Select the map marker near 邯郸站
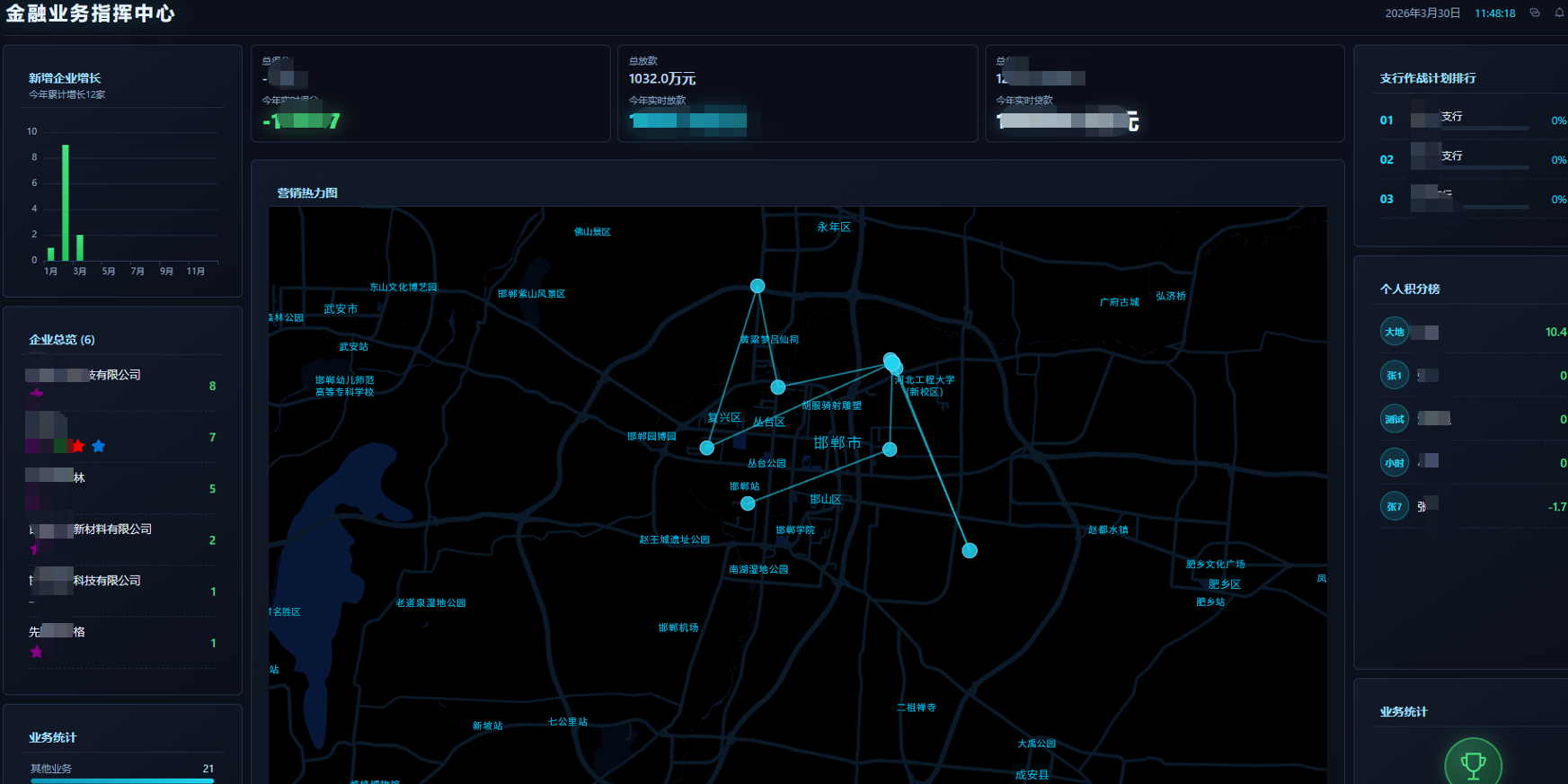This screenshot has width=1568, height=784. 748,503
